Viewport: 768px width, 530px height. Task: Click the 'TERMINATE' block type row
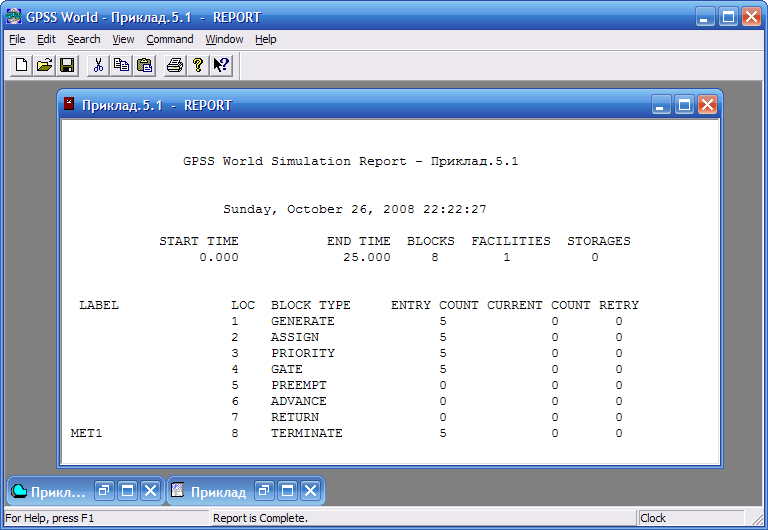click(x=307, y=433)
